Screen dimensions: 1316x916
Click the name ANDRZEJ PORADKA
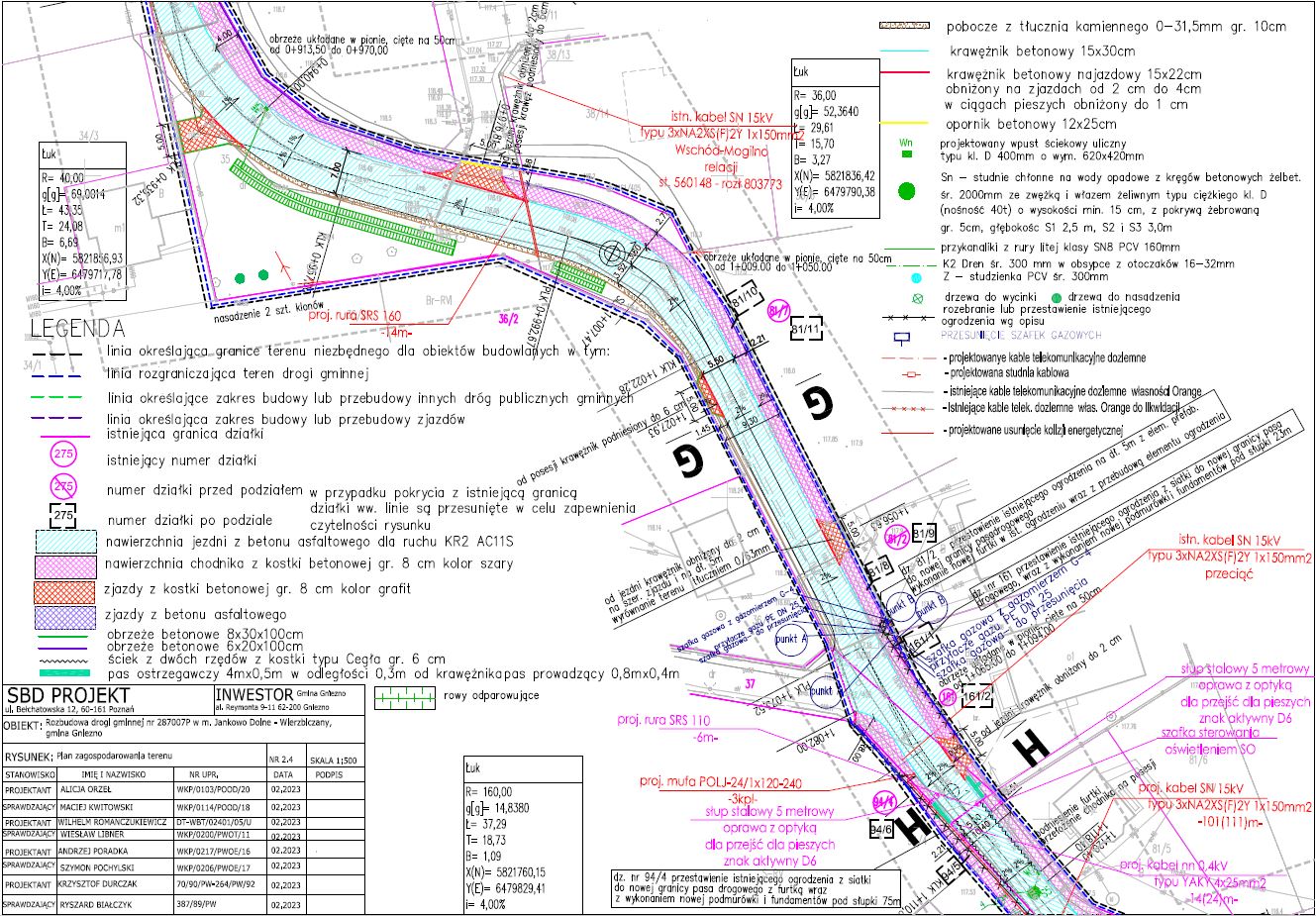[x=92, y=851]
